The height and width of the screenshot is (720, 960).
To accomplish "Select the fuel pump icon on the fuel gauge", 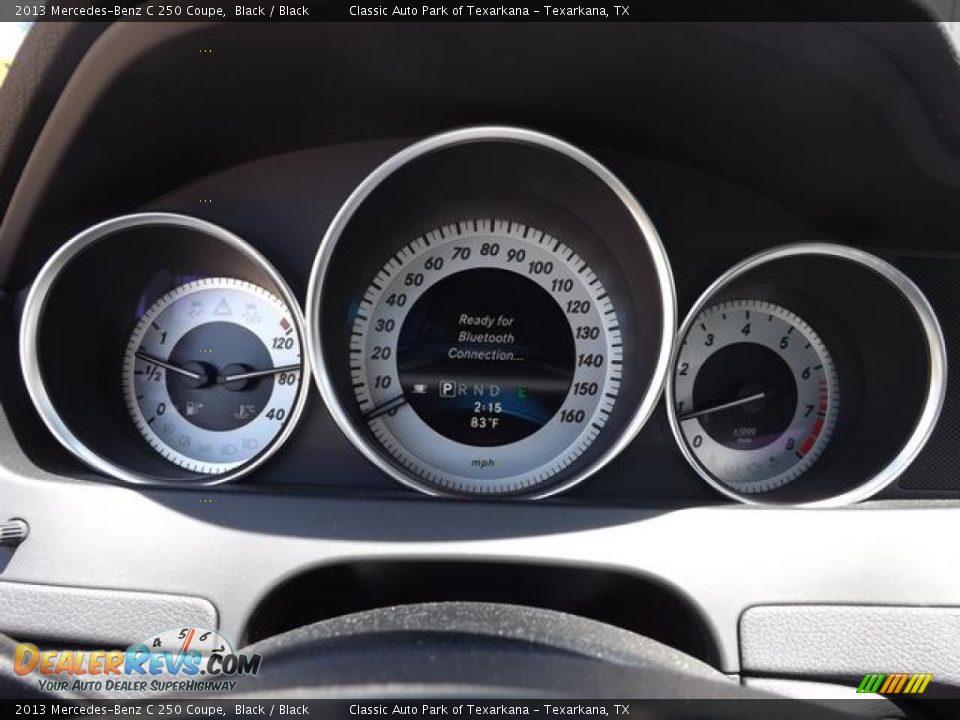I will (x=191, y=409).
